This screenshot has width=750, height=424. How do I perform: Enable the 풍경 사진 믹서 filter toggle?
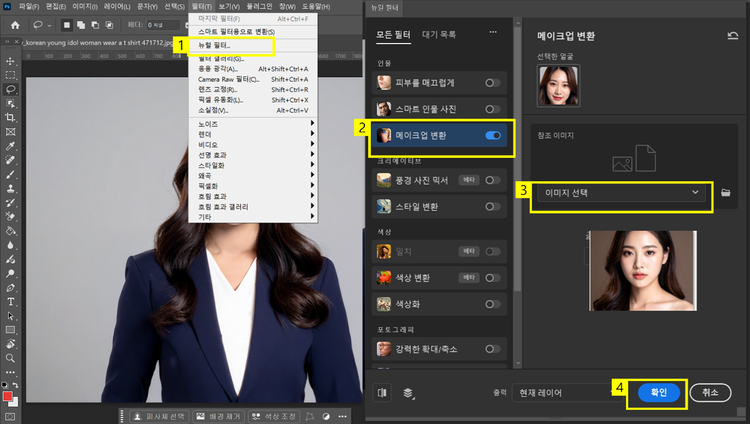[493, 180]
